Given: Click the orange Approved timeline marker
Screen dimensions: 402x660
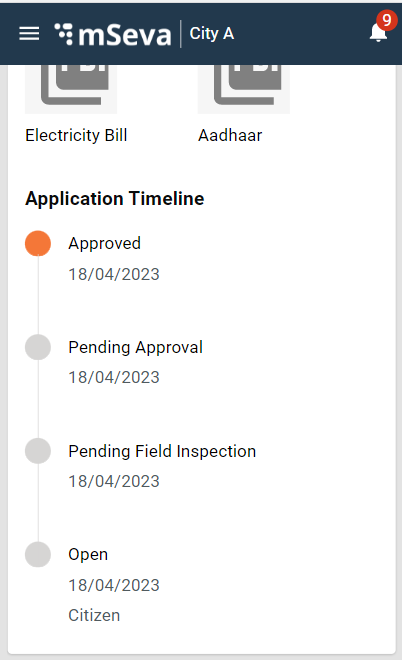Looking at the screenshot, I should (38, 243).
